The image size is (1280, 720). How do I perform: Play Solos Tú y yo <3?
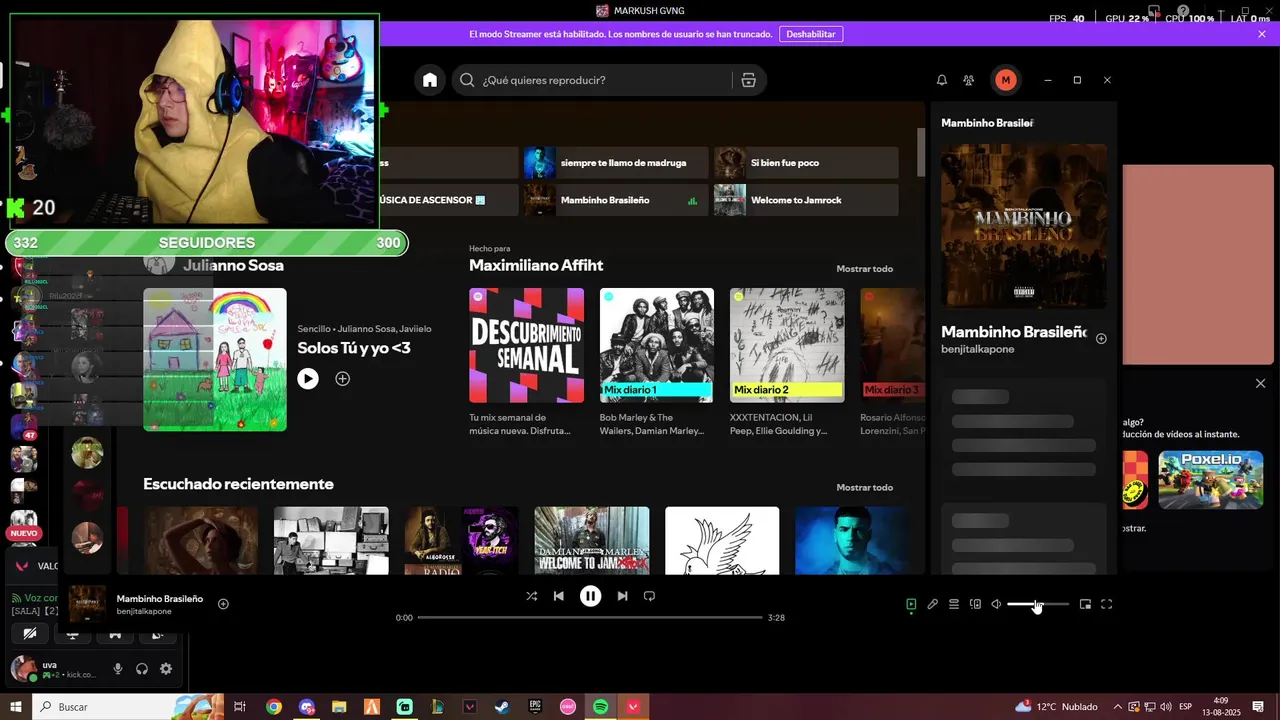point(308,379)
